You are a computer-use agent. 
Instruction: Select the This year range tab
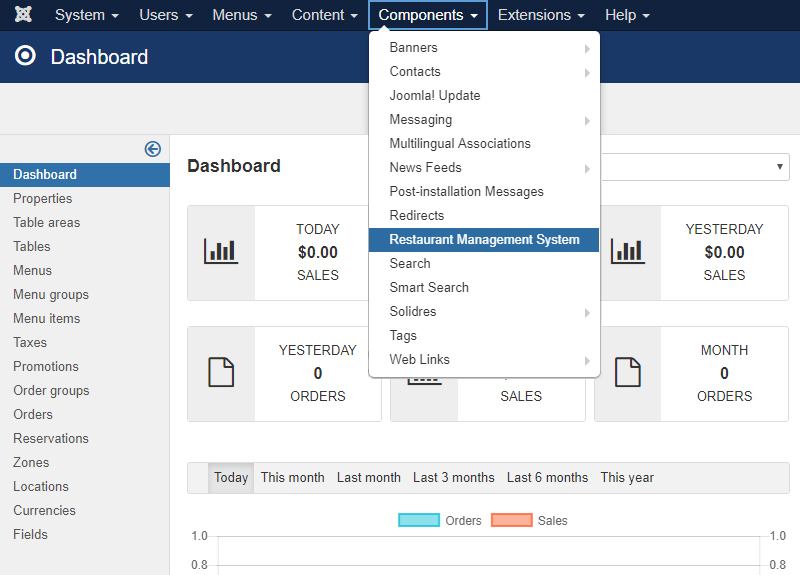(x=627, y=478)
